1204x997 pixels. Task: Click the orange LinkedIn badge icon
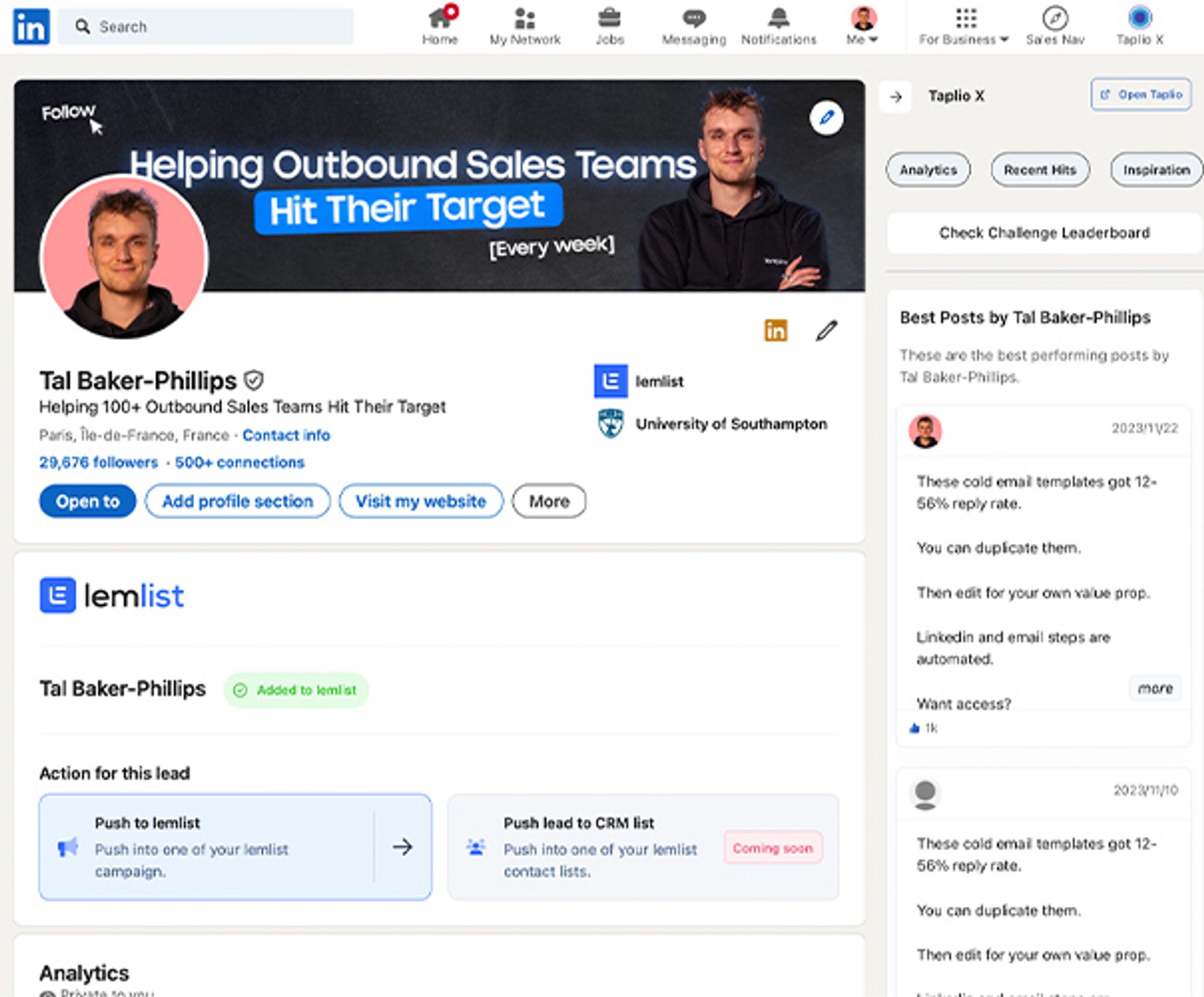tap(775, 330)
